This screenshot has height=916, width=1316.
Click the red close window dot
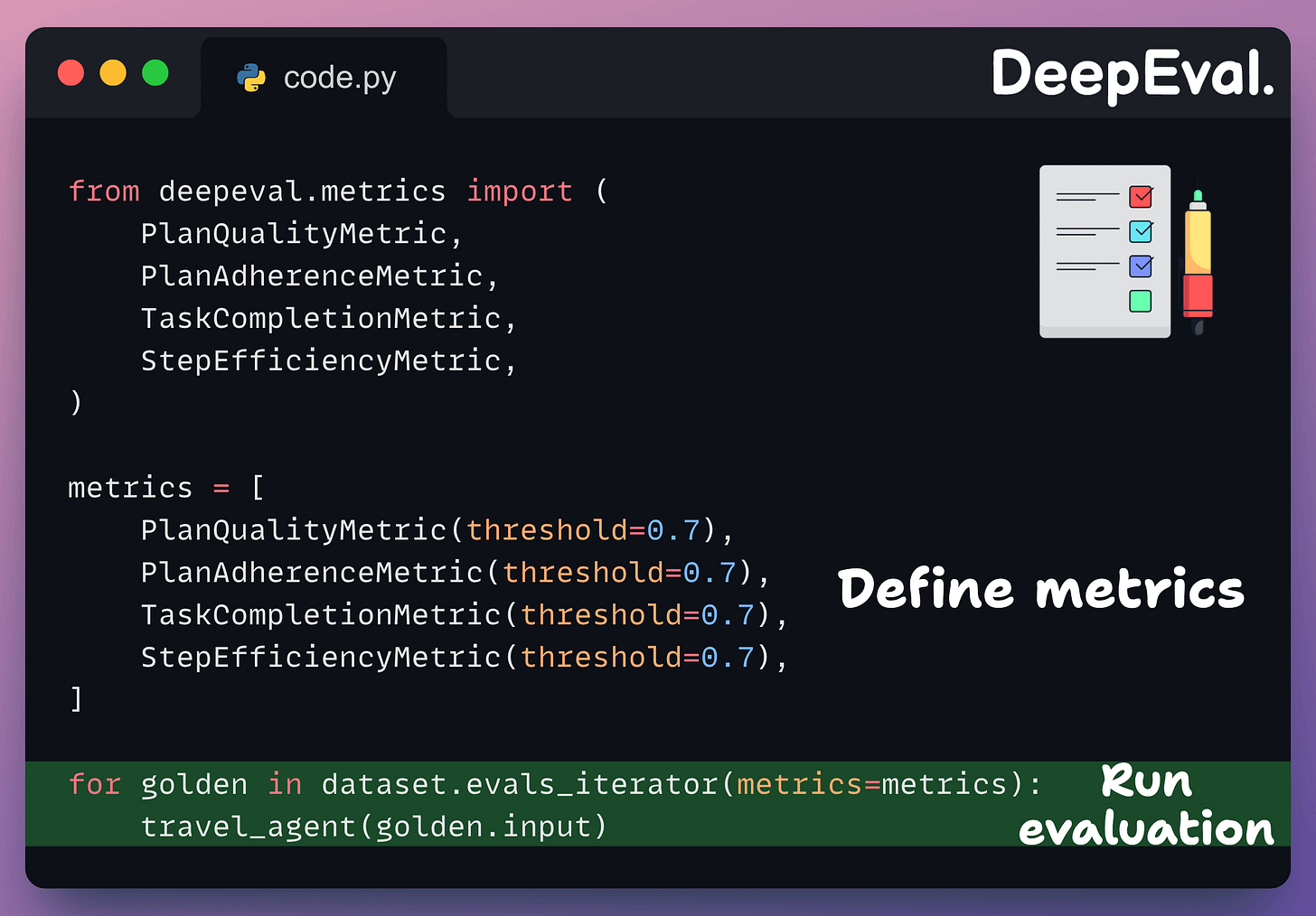coord(70,72)
